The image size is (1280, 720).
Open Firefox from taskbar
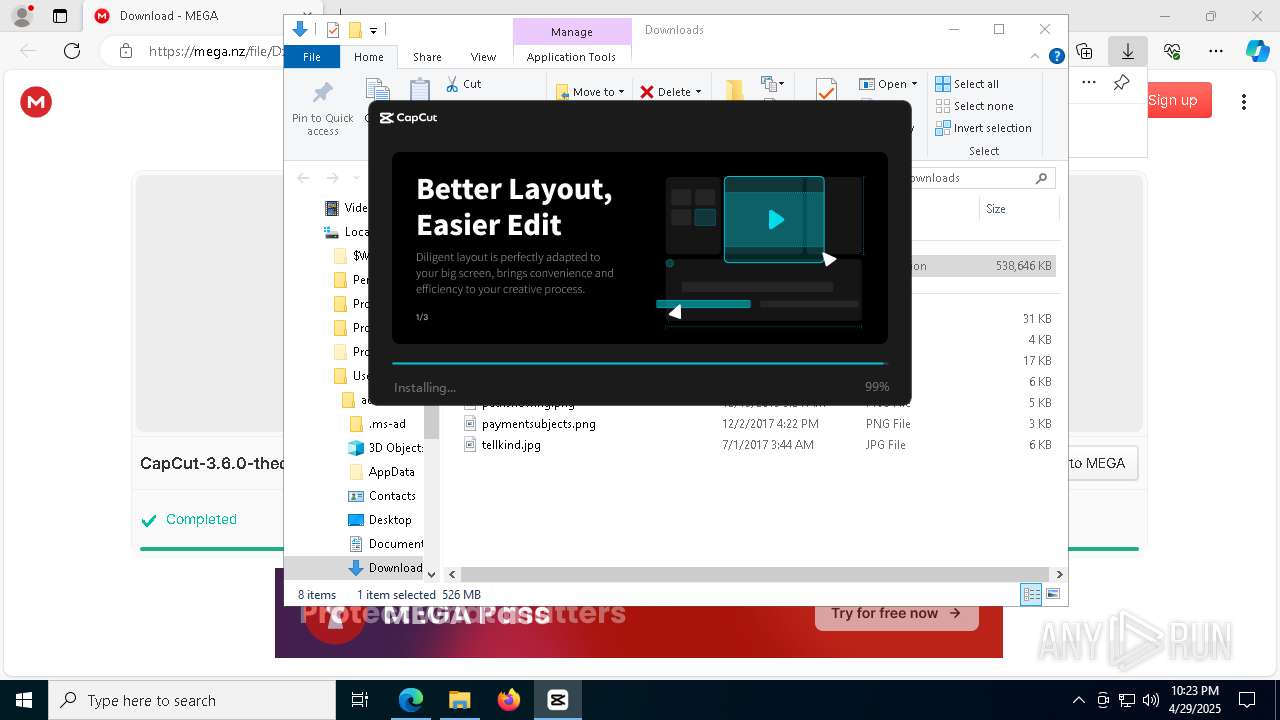point(509,700)
